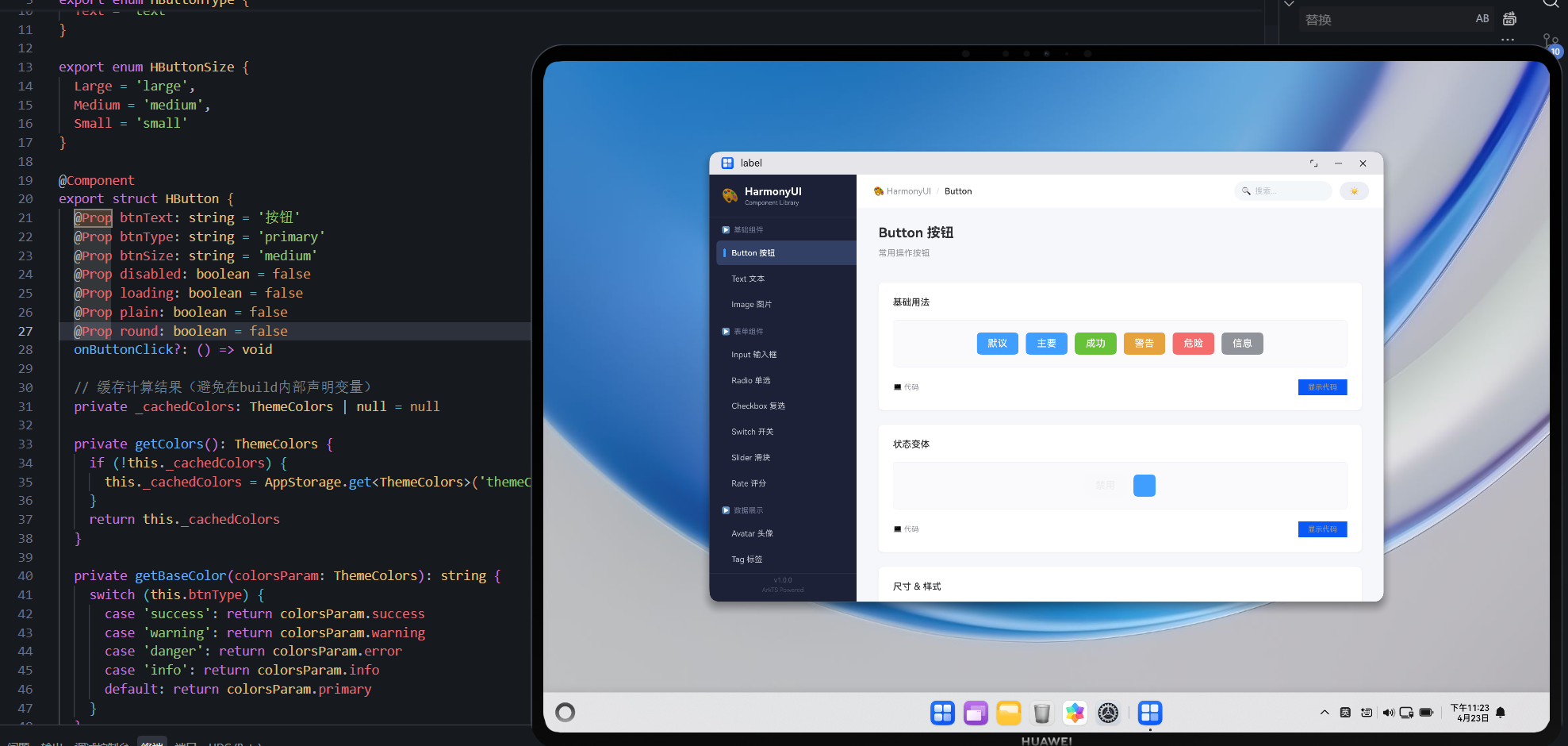Click the running label app icon in dock

[x=1150, y=713]
